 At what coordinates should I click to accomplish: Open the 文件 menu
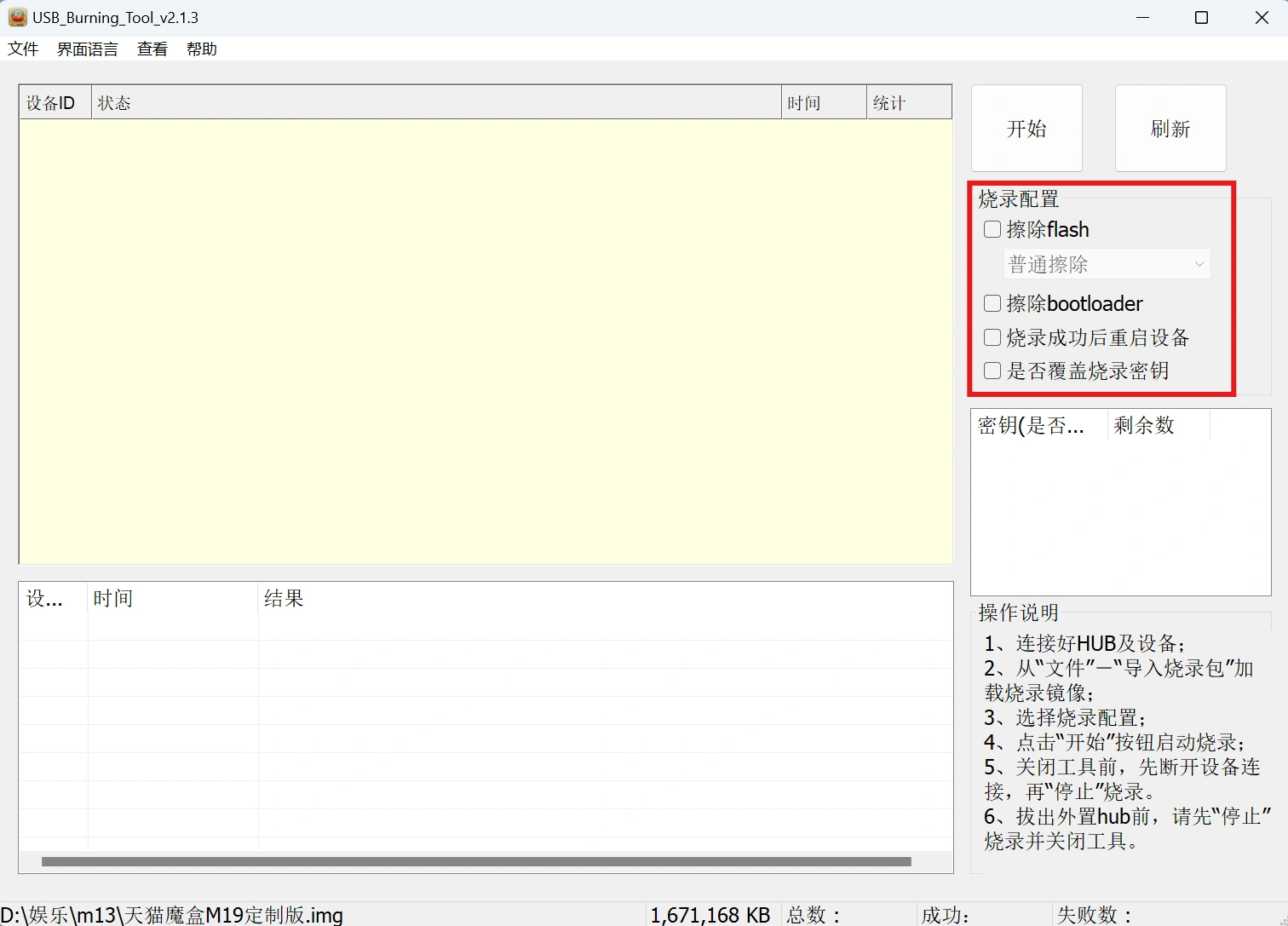[23, 49]
